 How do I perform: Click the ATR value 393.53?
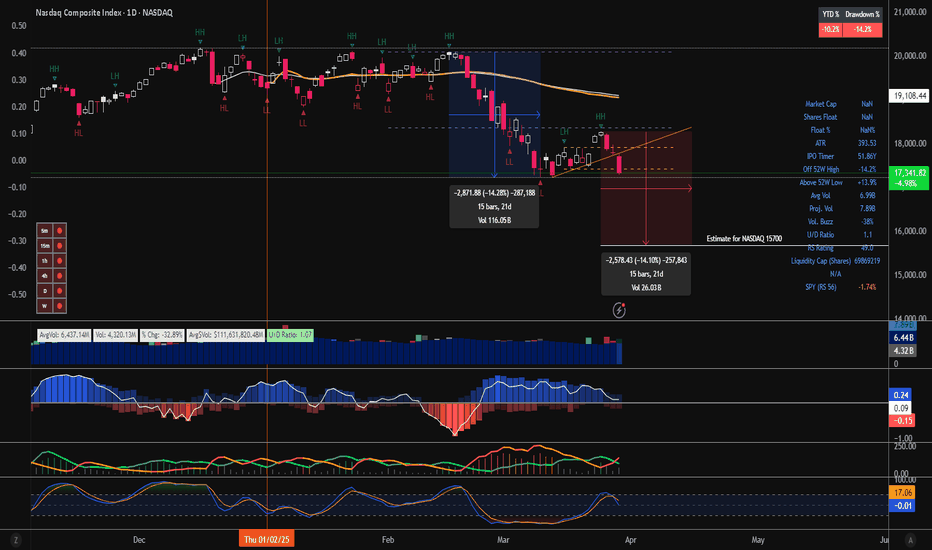point(867,143)
